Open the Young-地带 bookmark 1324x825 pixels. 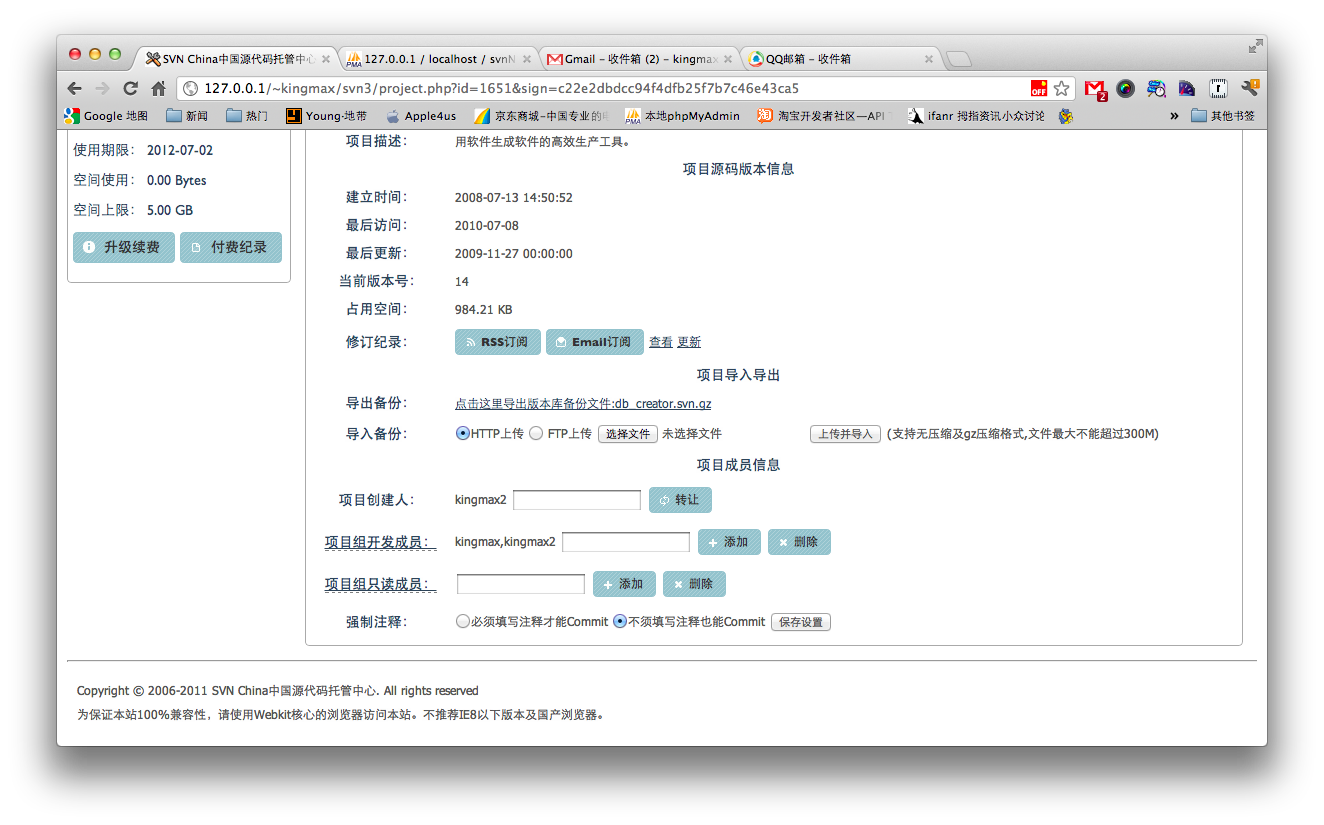[326, 116]
